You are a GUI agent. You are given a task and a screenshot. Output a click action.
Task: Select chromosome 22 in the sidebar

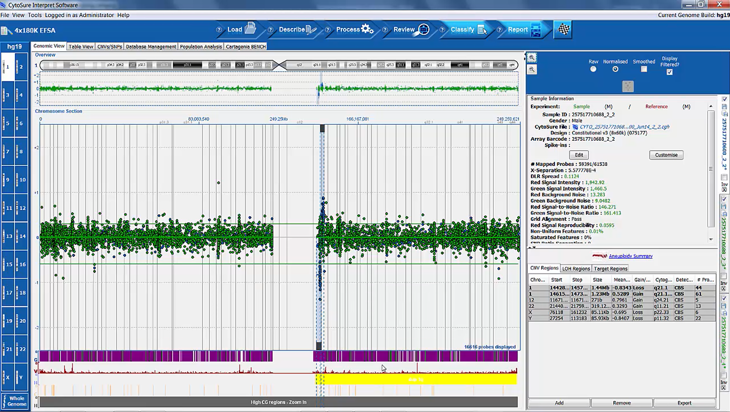click(21, 349)
